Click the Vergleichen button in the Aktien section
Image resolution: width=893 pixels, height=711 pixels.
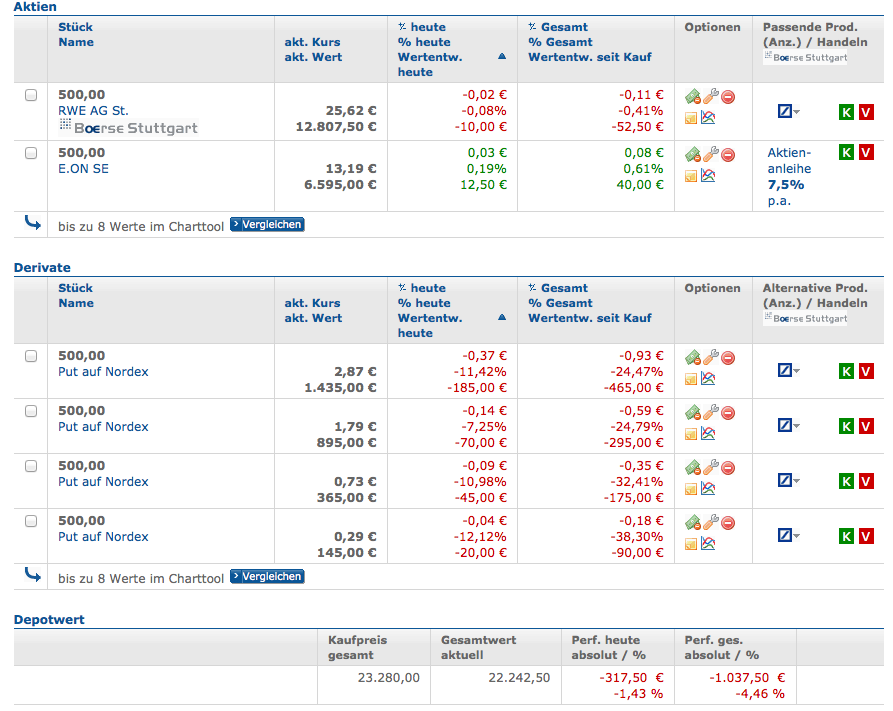click(x=266, y=224)
